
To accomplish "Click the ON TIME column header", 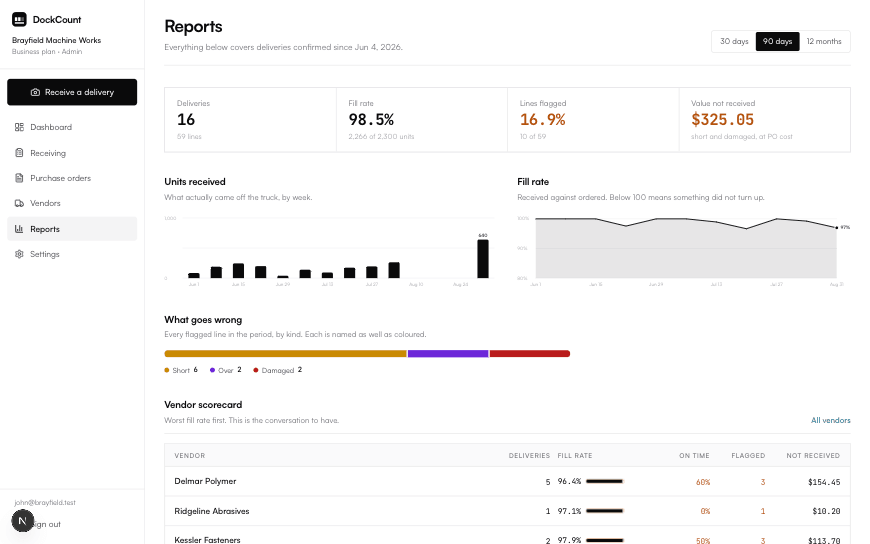I will (x=694, y=456).
